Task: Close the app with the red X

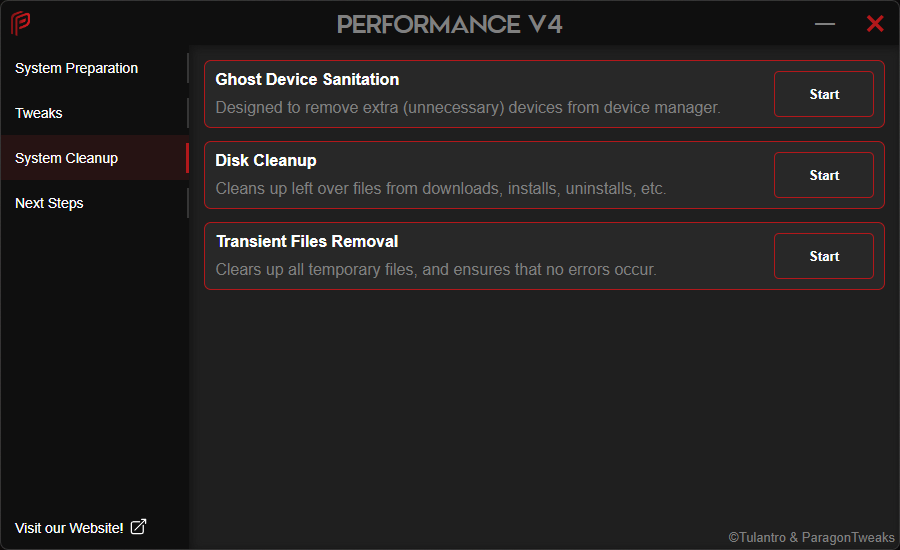Action: (875, 24)
